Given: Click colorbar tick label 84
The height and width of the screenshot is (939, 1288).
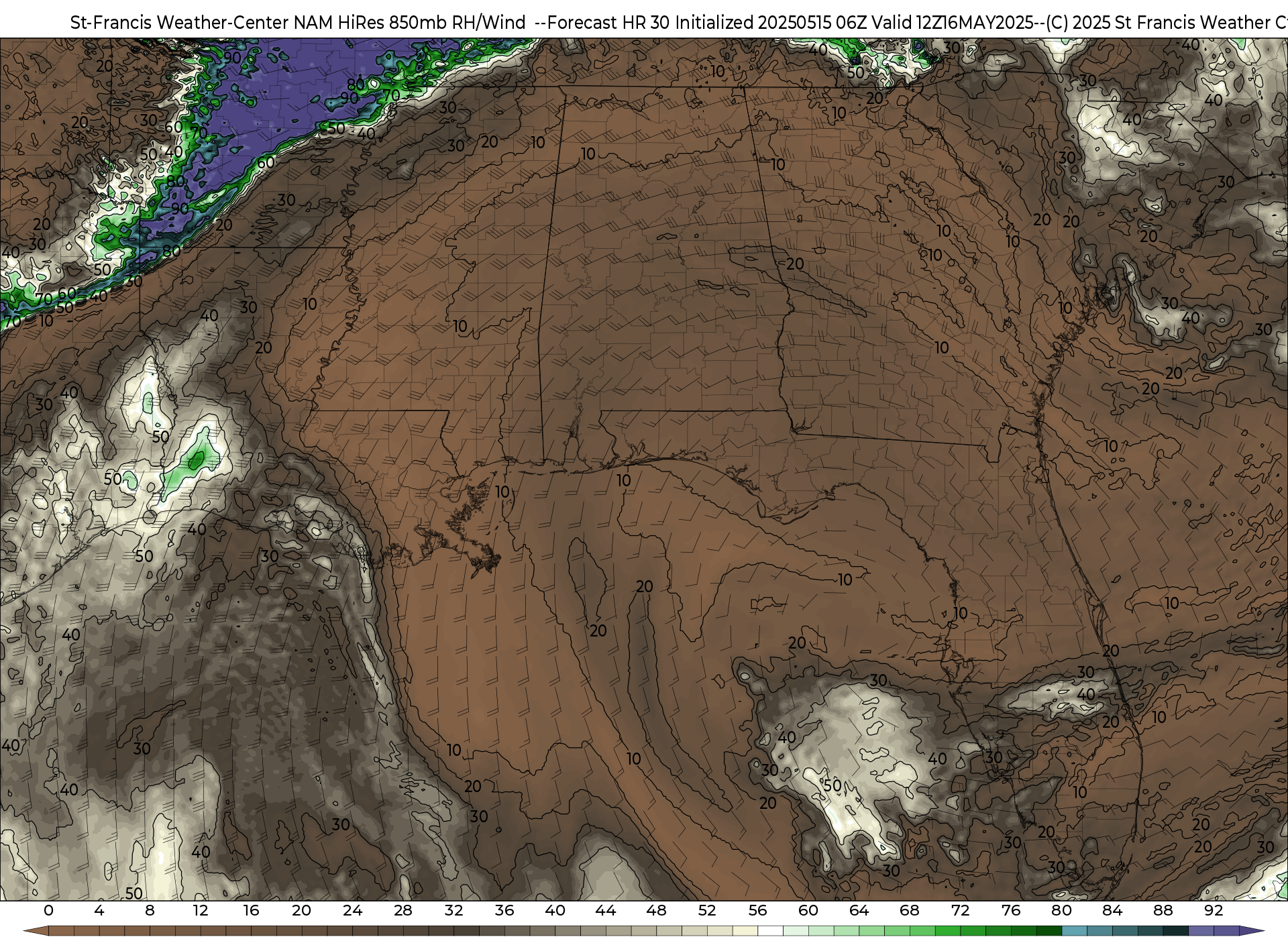Looking at the screenshot, I should (1112, 911).
